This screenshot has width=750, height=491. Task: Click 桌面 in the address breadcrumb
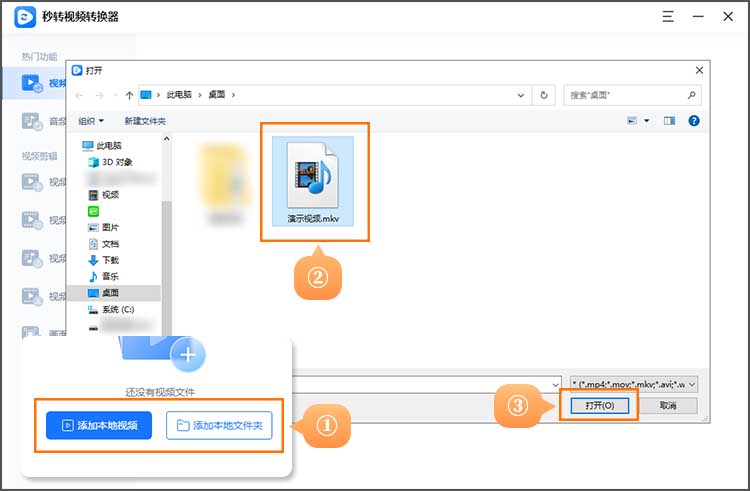tap(217, 95)
